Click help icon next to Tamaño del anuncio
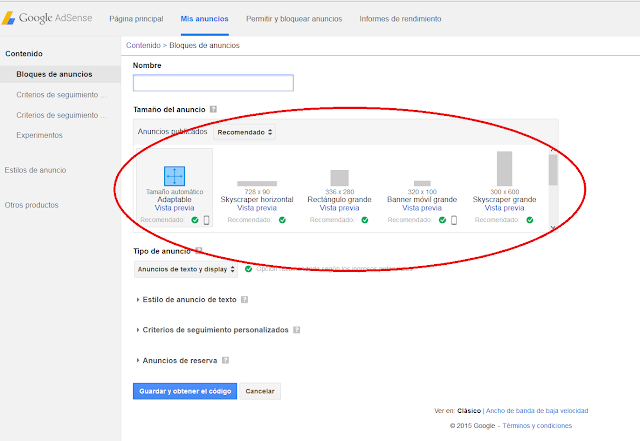The width and height of the screenshot is (640, 441). click(213, 109)
